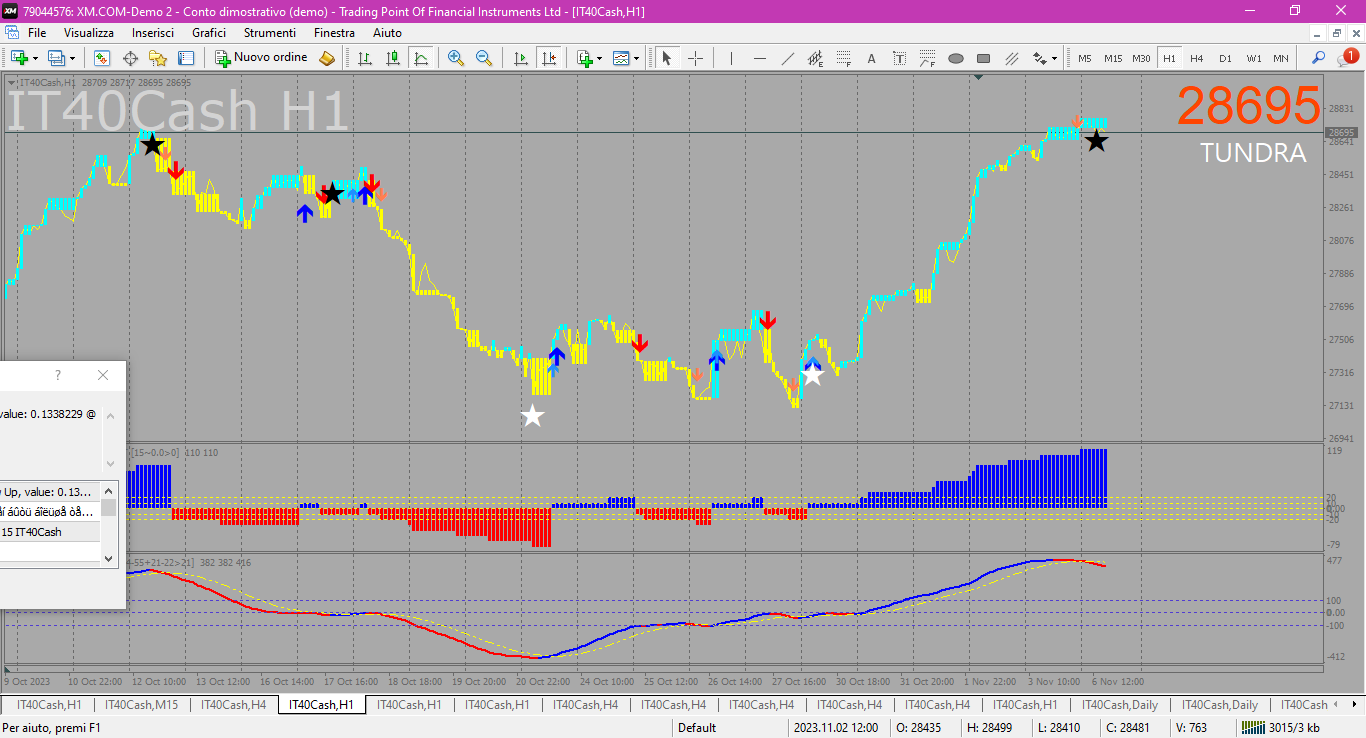Select the cursor arrow tool
The width and height of the screenshot is (1366, 738).
point(667,58)
